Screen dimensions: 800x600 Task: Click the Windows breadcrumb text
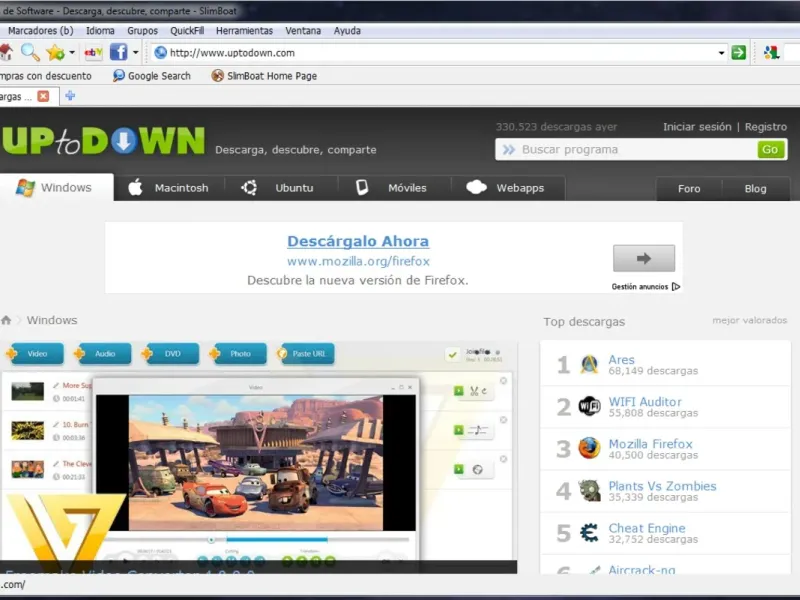[x=52, y=320]
